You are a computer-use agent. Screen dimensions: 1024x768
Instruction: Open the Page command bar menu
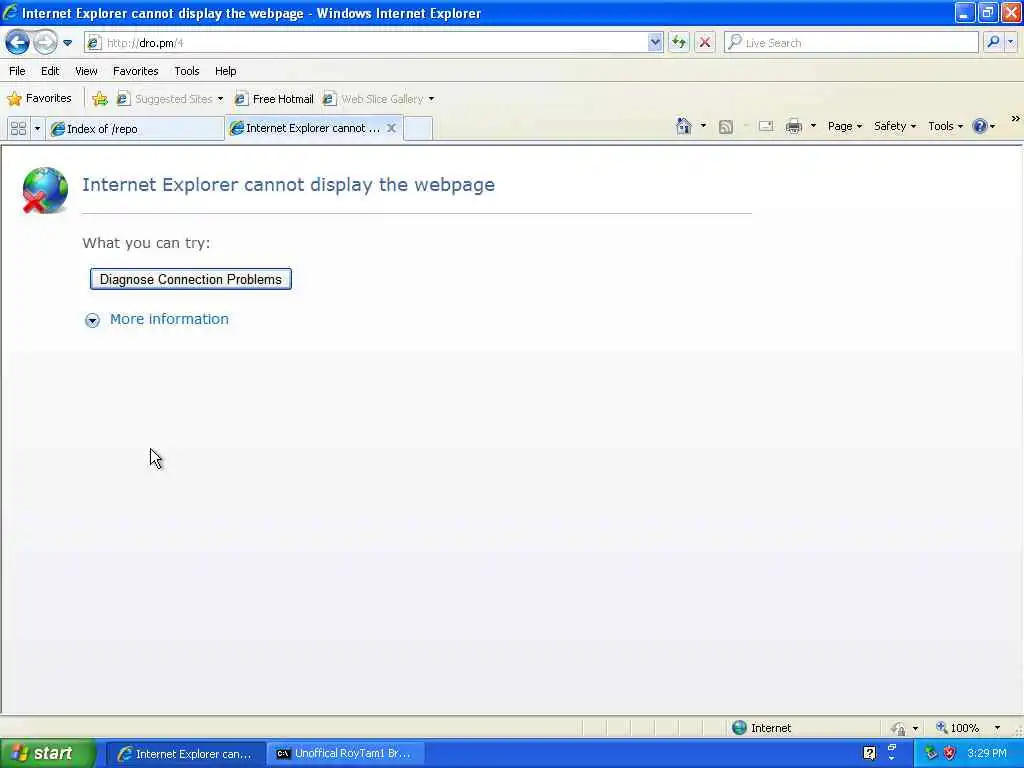pos(844,126)
